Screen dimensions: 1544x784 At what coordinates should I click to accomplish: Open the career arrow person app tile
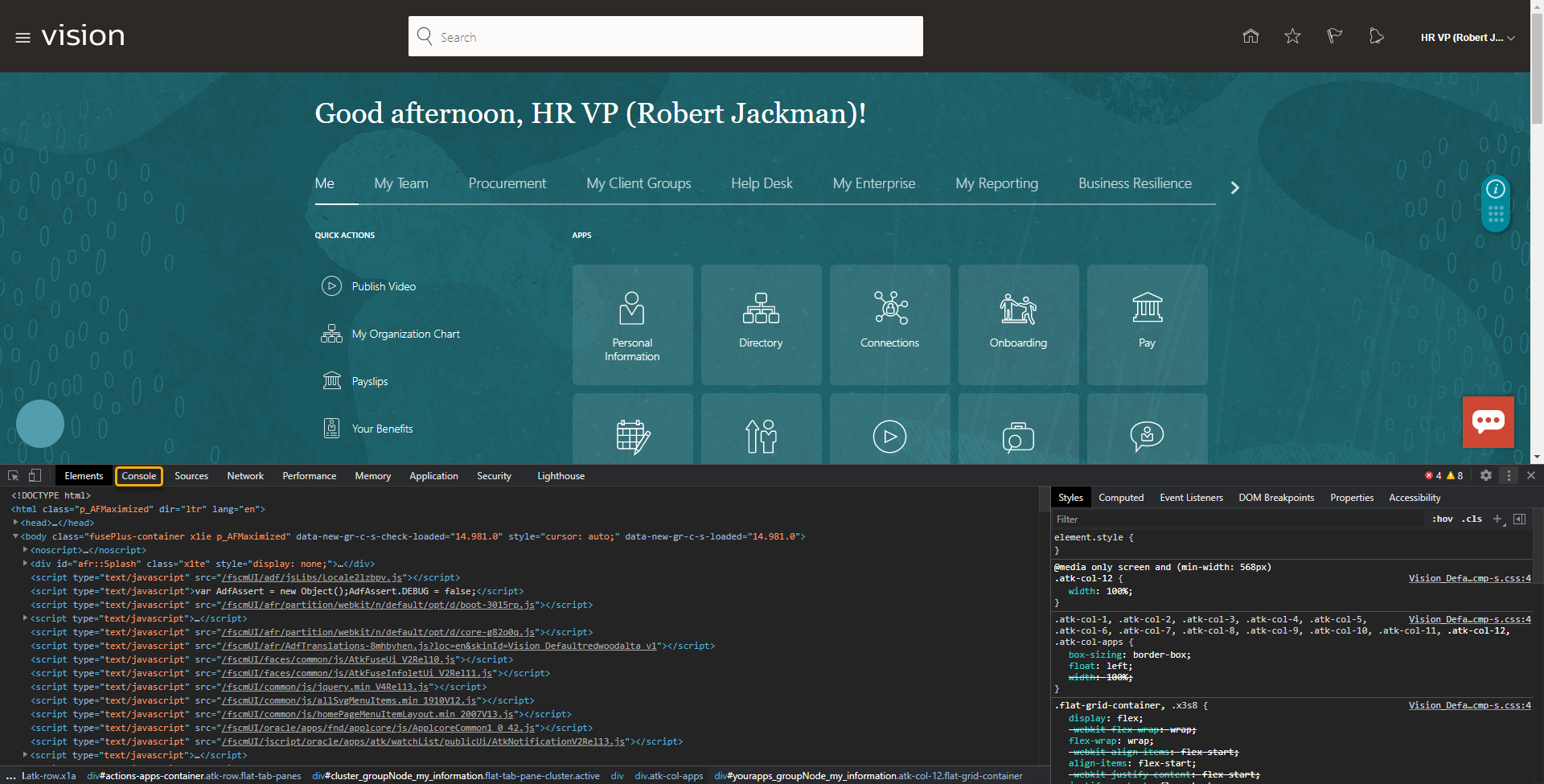tap(761, 429)
